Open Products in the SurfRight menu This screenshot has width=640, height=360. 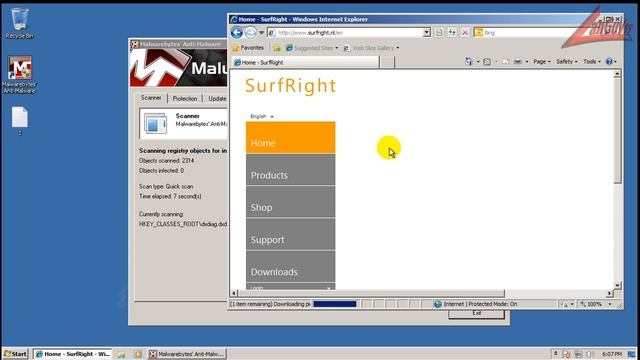[291, 170]
